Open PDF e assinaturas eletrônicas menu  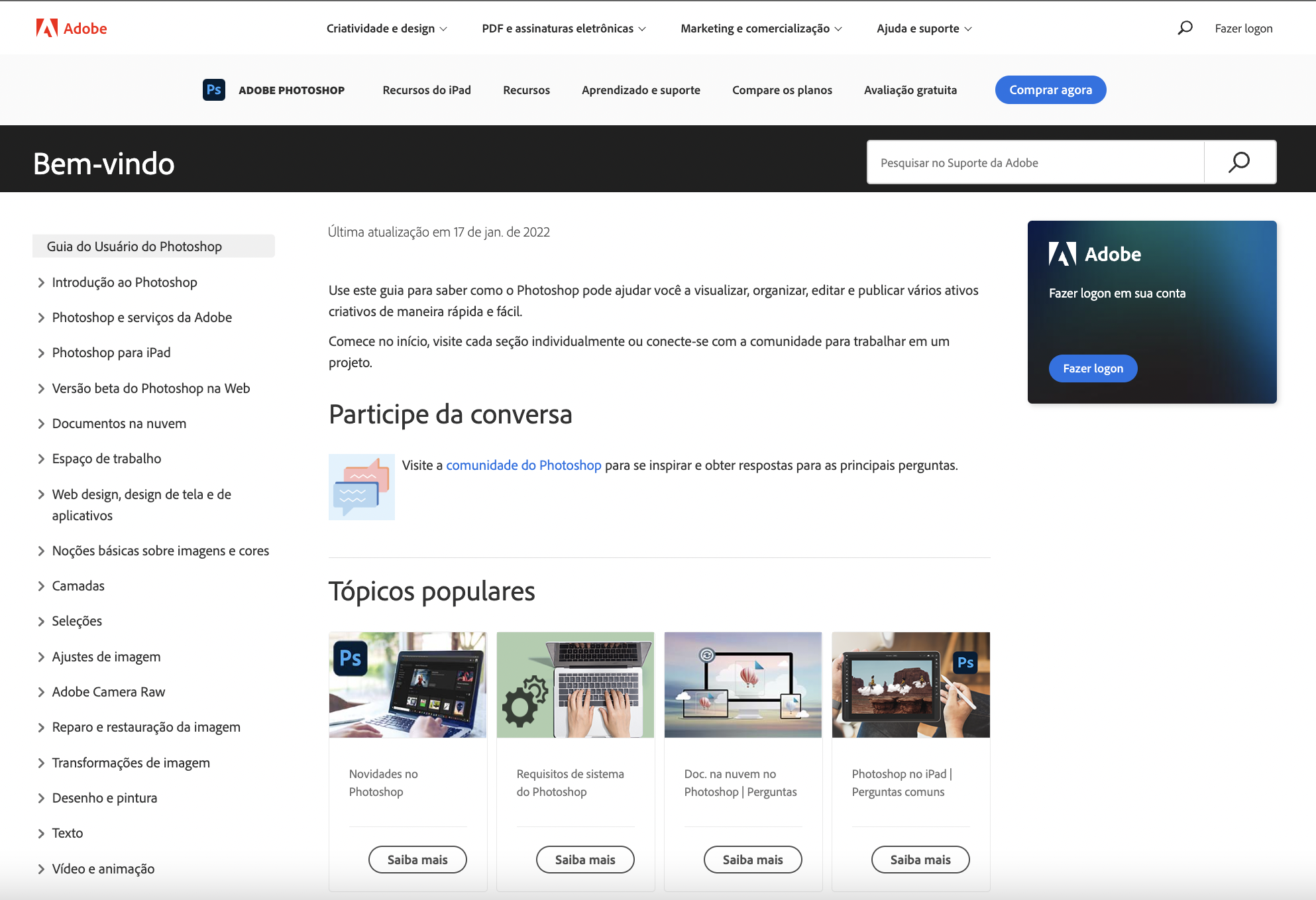(564, 28)
